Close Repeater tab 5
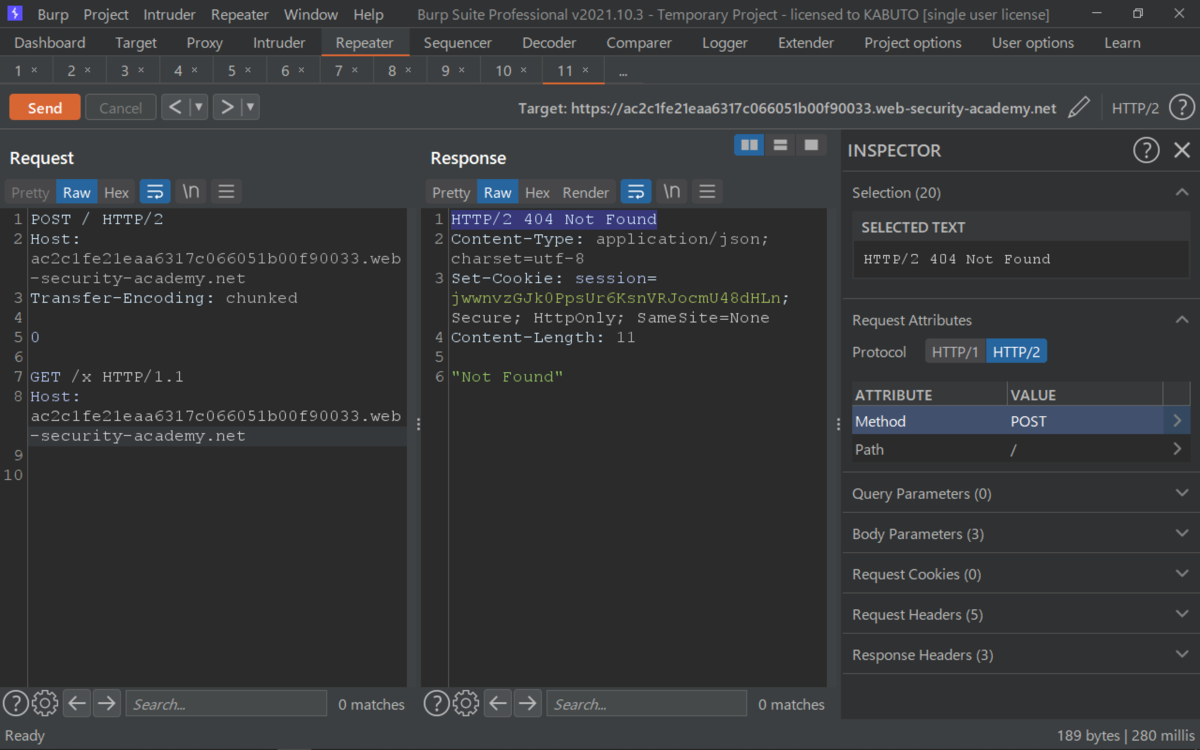Screen dimensions: 1200x750 [x=248, y=71]
